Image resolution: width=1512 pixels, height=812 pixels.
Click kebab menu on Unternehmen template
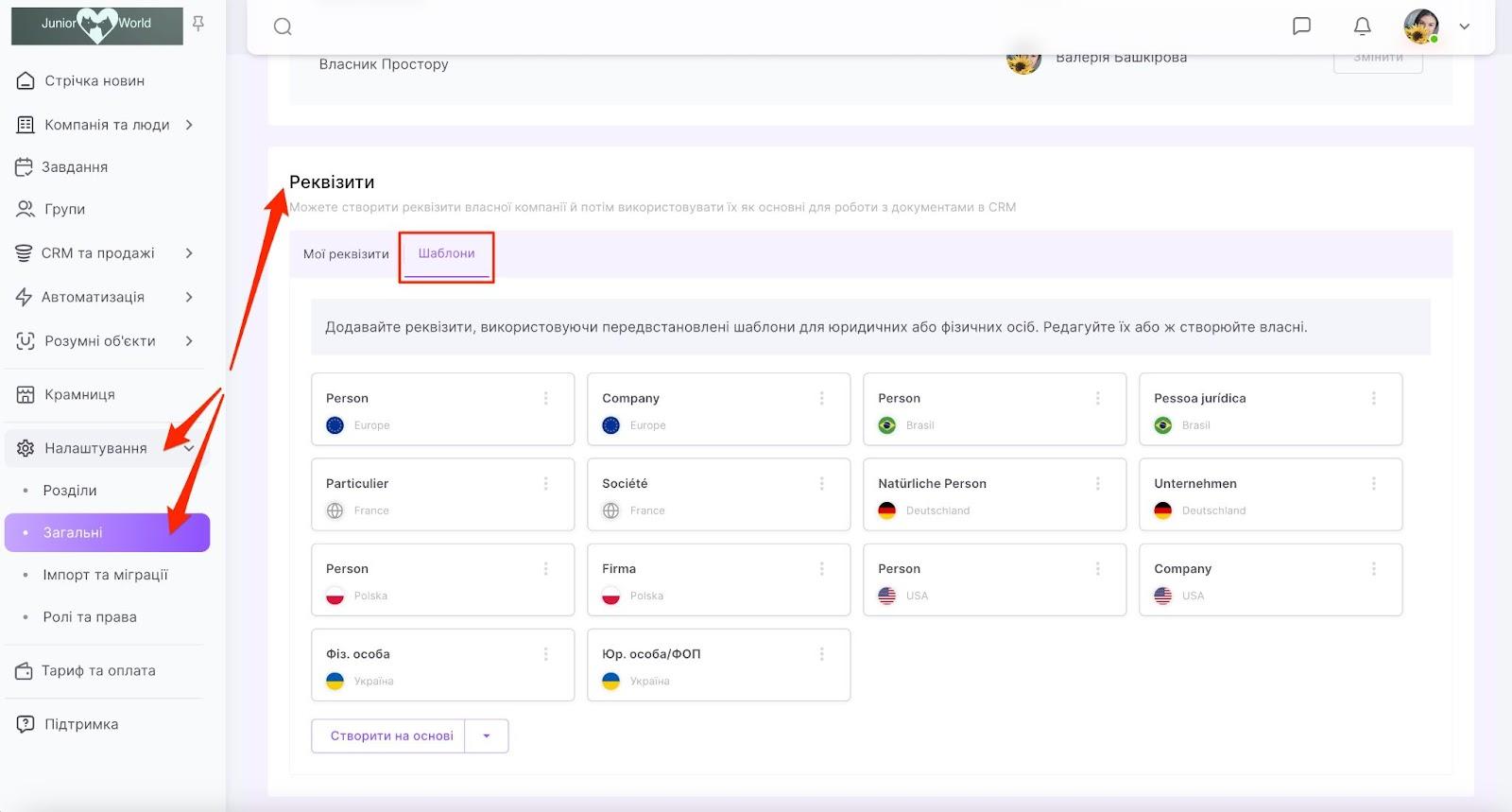tap(1373, 484)
